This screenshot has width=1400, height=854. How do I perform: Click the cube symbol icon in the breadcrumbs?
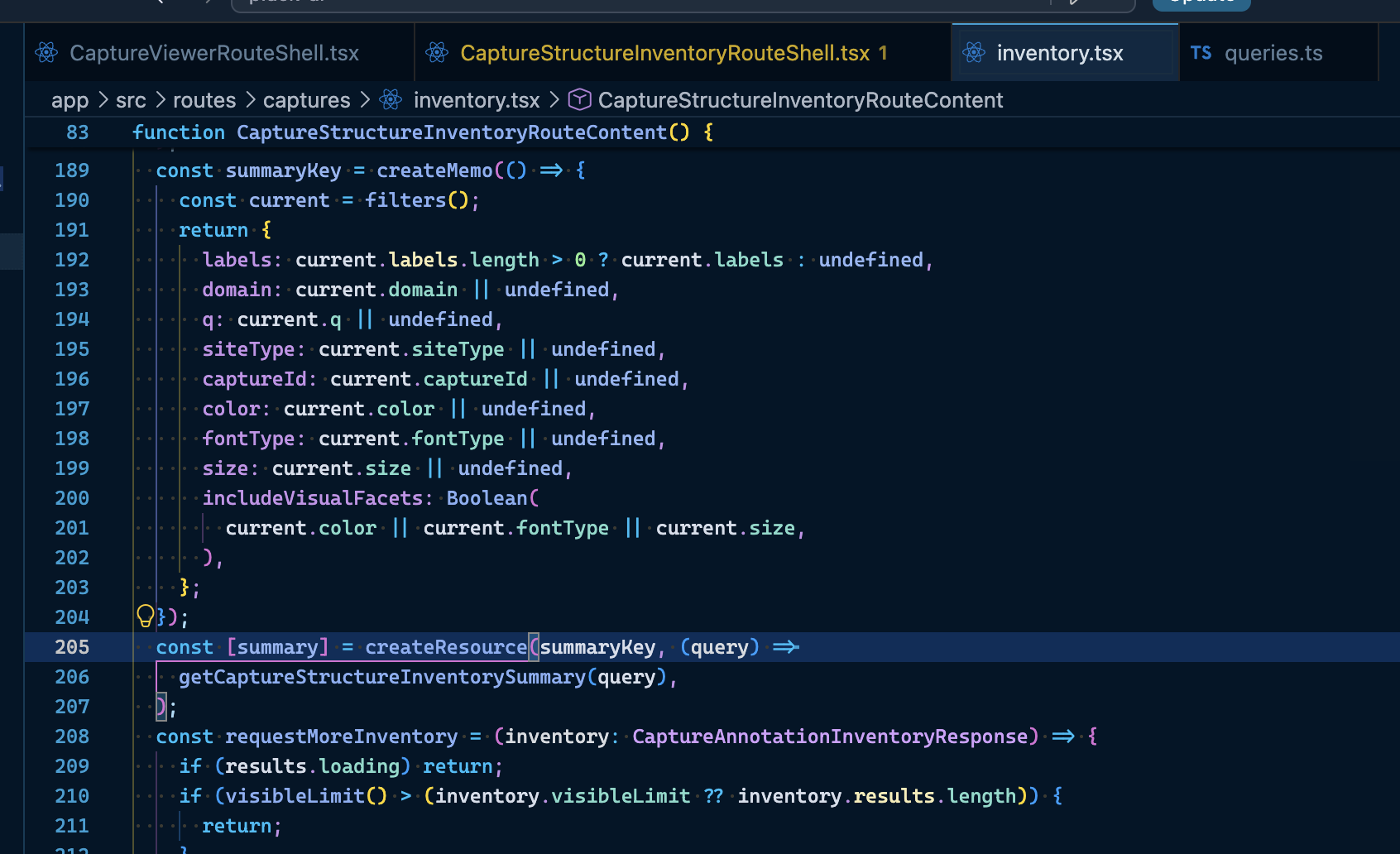coord(580,100)
